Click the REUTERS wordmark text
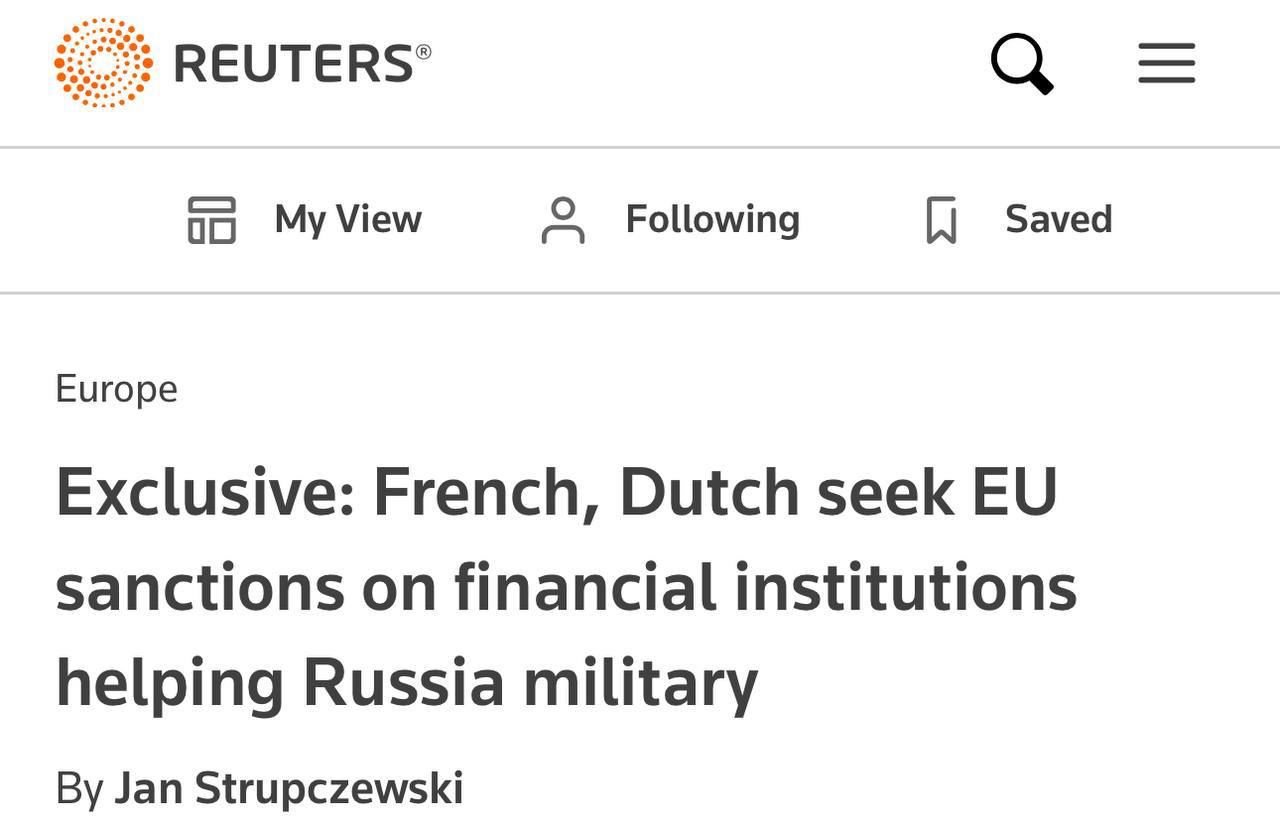The image size is (1280, 830). click(x=294, y=64)
